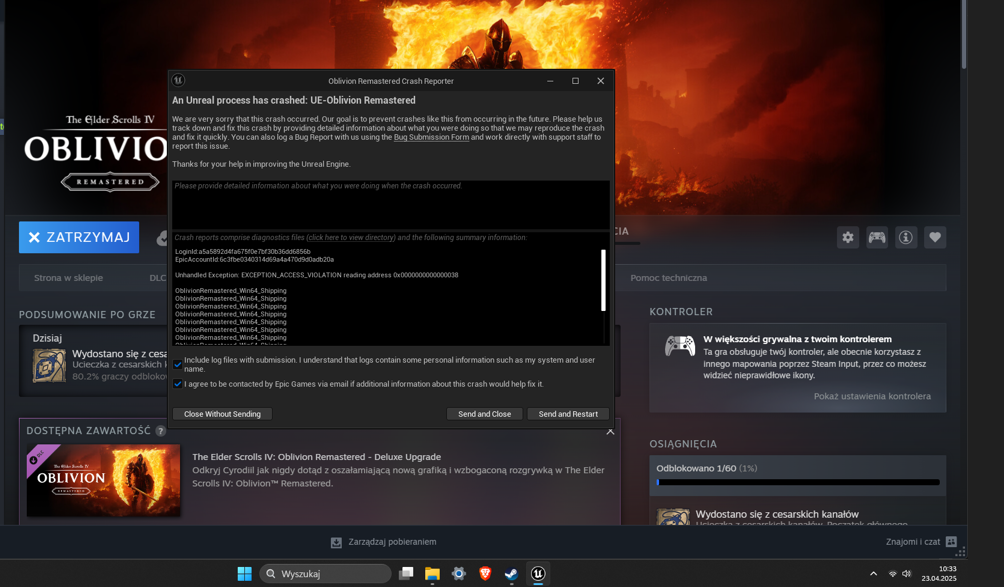The image size is (1004, 587).
Task: Open the game info icon
Action: pyautogui.click(x=906, y=237)
